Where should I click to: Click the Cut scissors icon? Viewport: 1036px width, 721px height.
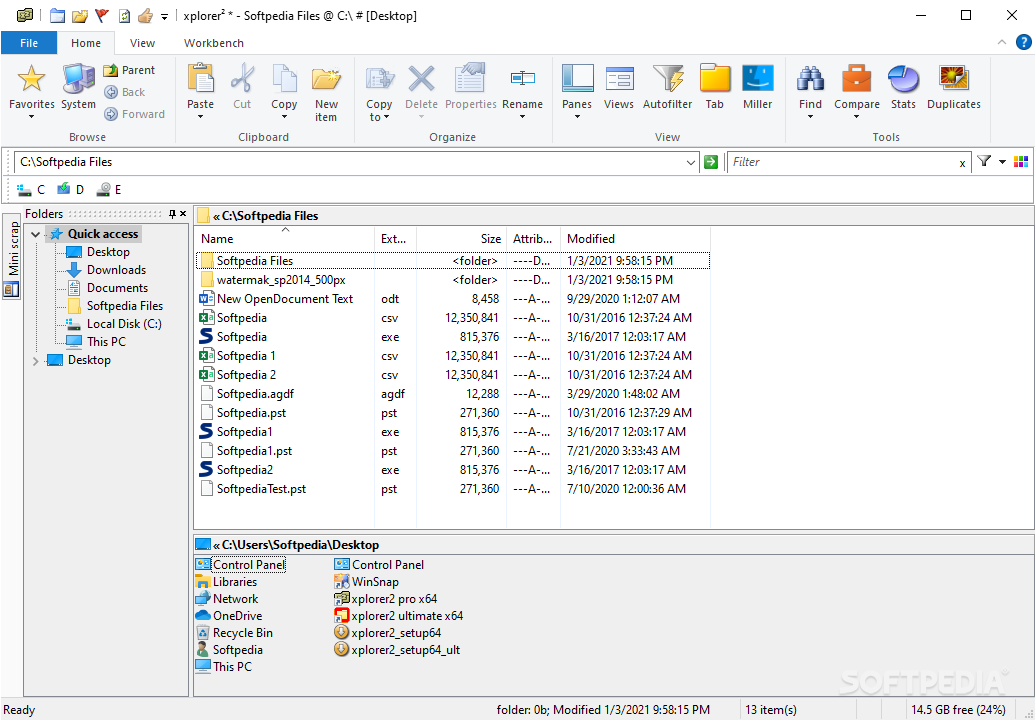click(x=242, y=79)
